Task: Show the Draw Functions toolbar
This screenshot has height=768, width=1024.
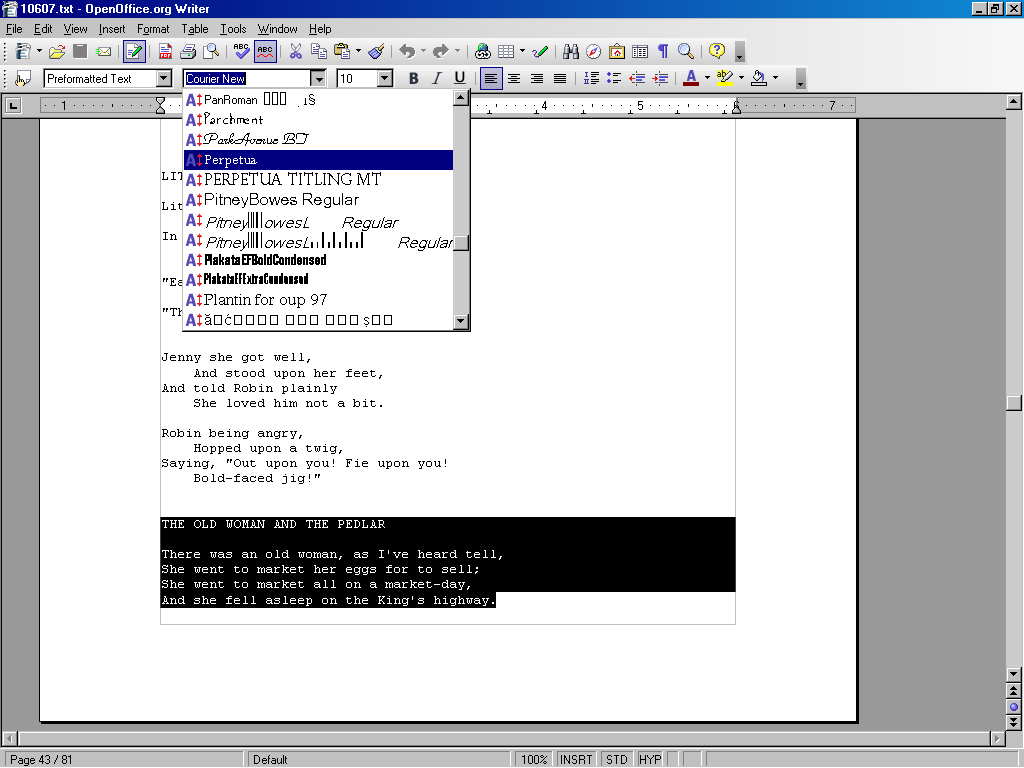Action: [540, 51]
